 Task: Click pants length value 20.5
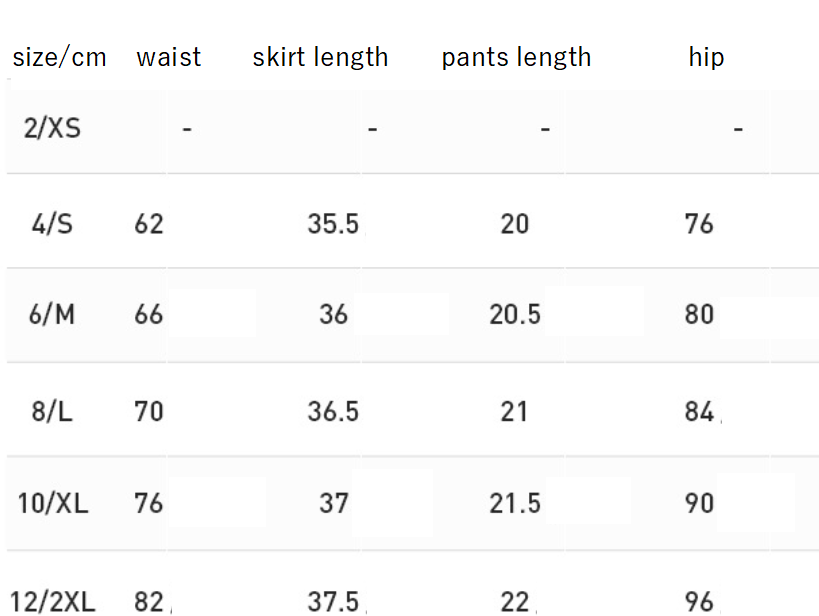point(515,315)
